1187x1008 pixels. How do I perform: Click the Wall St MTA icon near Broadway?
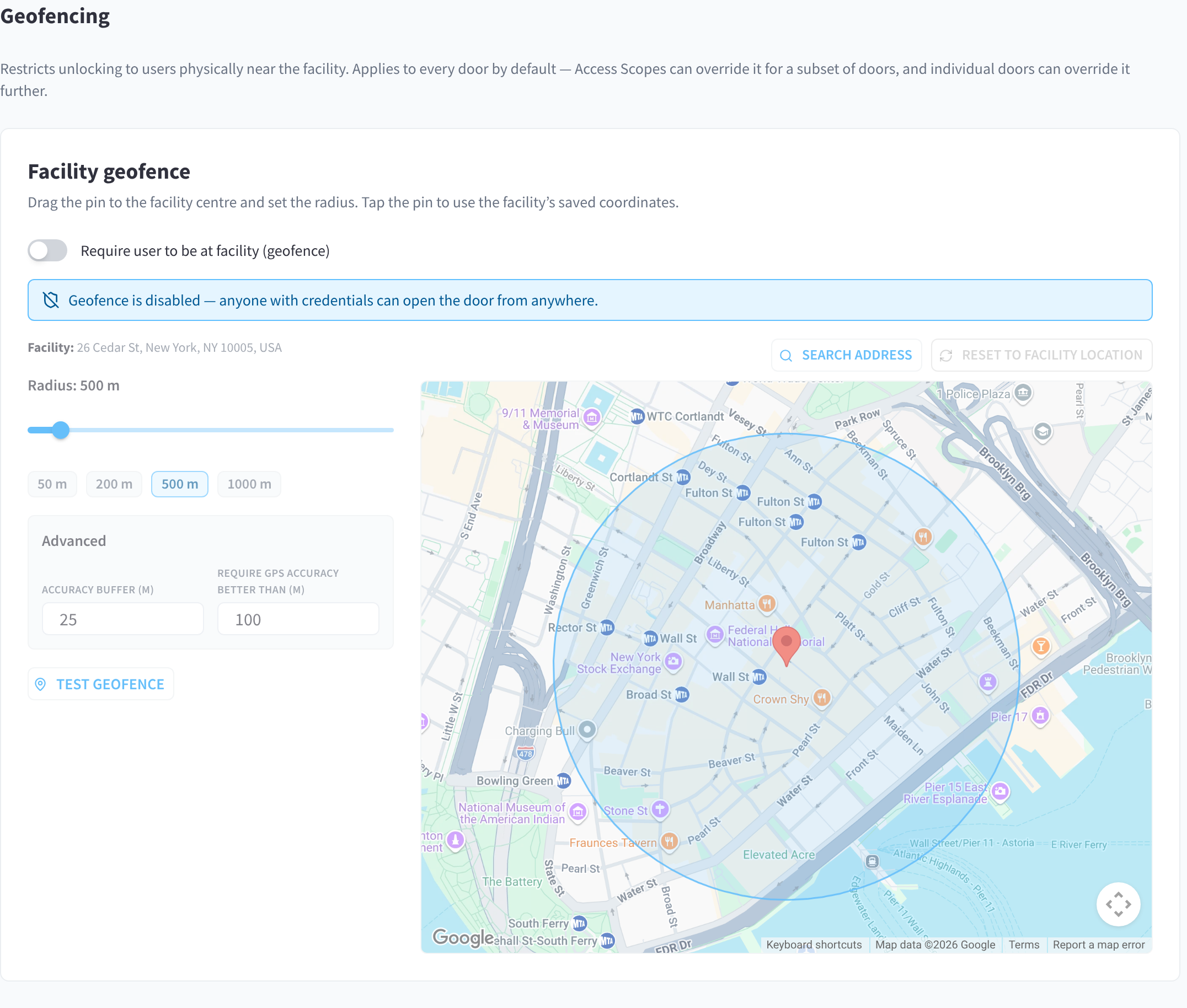pos(650,639)
